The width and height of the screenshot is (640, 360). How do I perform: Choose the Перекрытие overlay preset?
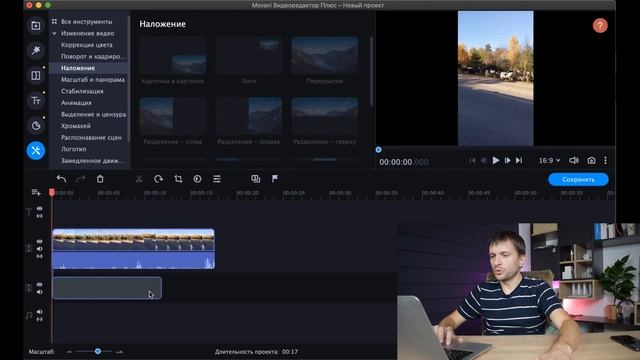pyautogui.click(x=324, y=56)
